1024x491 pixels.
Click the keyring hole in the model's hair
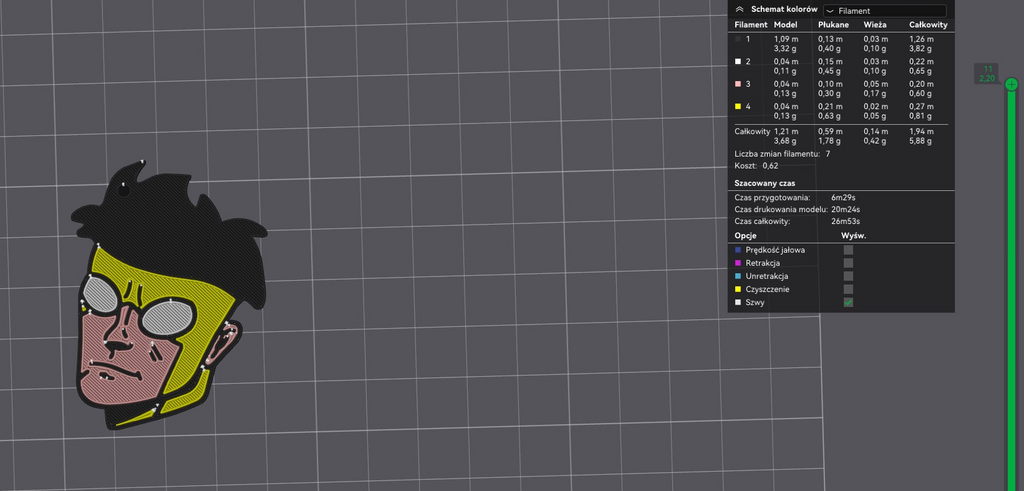pyautogui.click(x=123, y=189)
